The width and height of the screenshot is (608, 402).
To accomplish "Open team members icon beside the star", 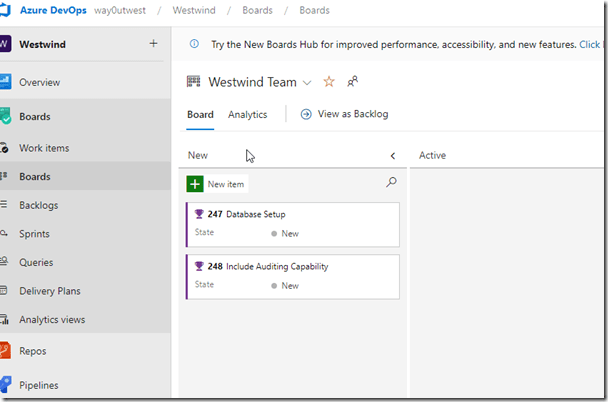I will coord(352,82).
